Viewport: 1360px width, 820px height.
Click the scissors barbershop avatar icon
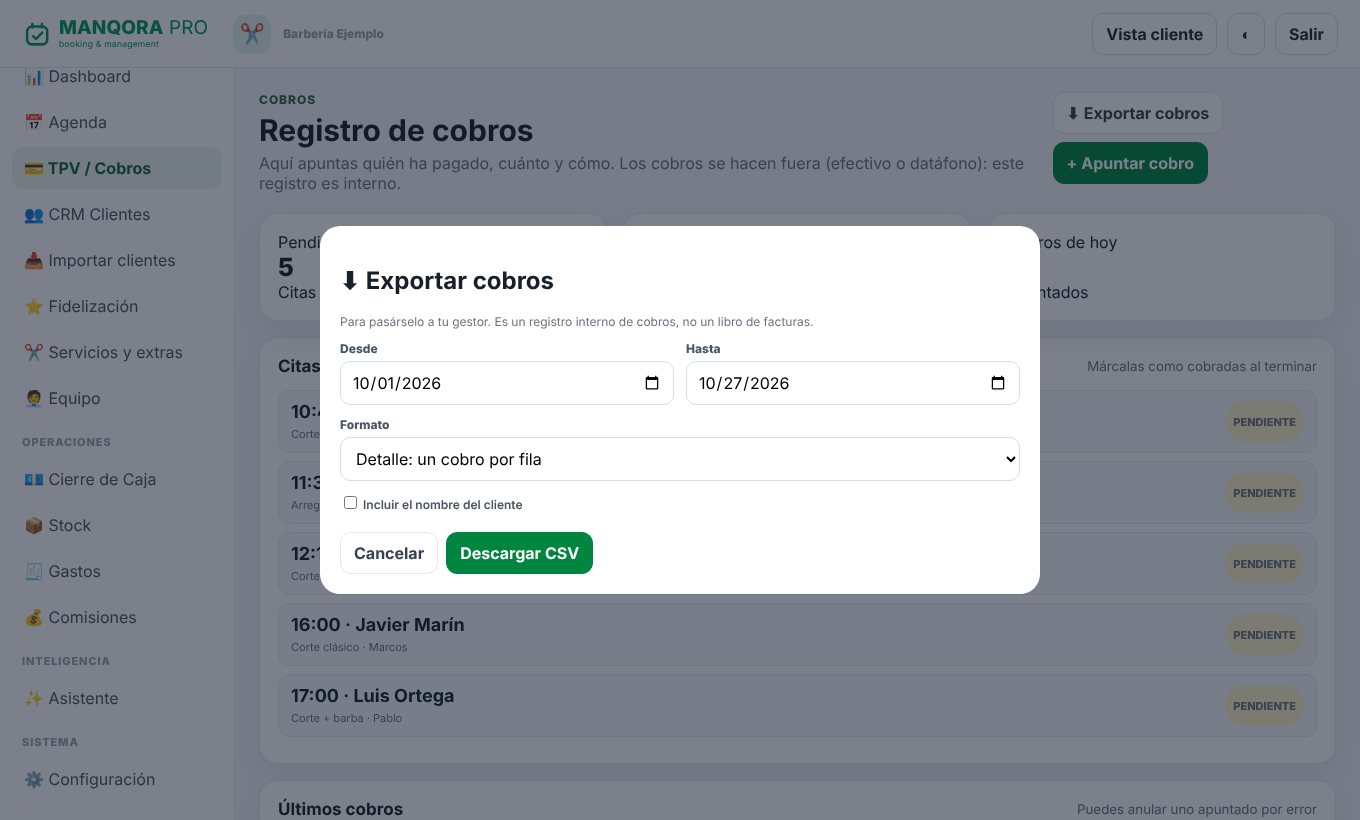(x=252, y=34)
